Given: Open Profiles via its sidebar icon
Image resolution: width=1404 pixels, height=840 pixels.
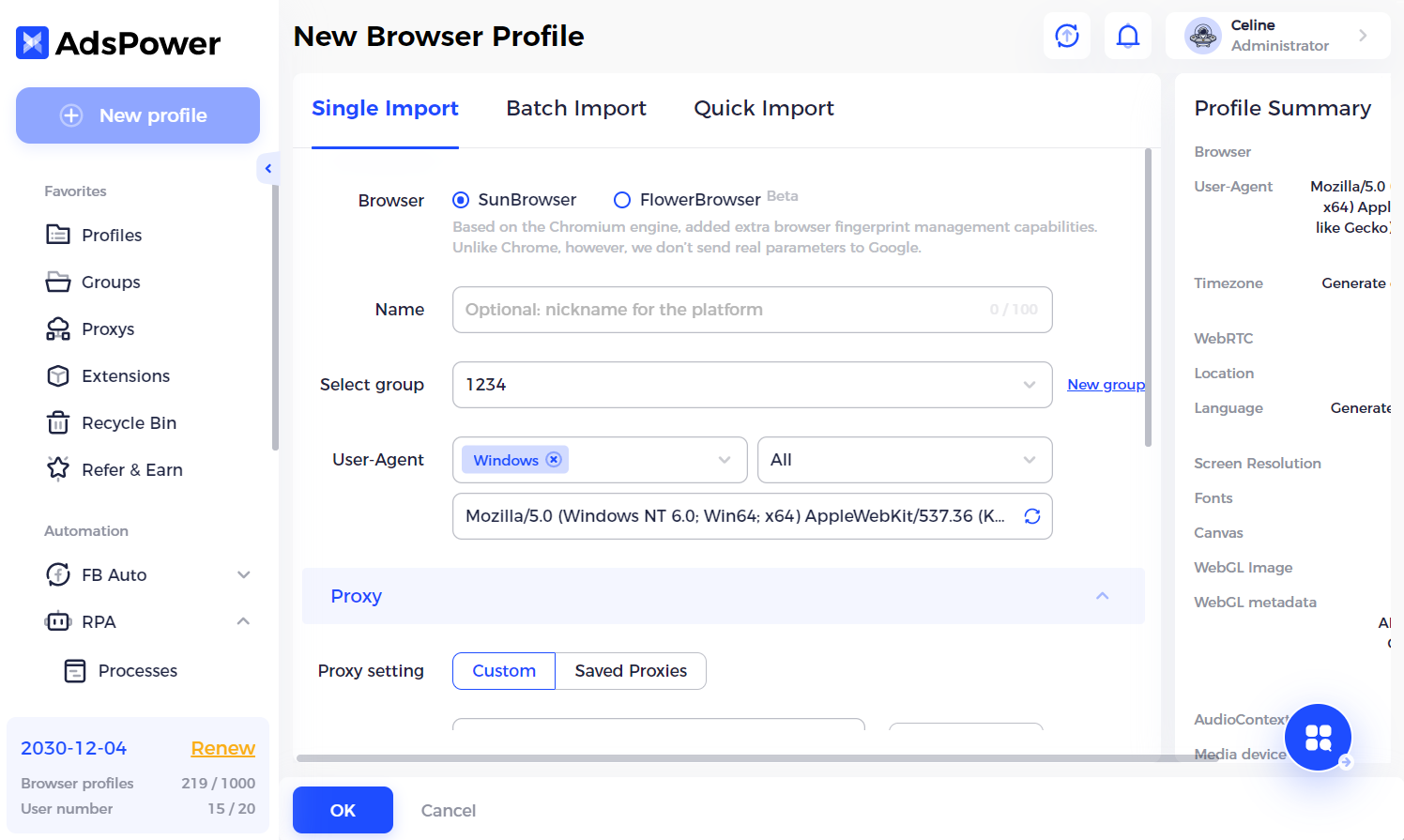Looking at the screenshot, I should coord(58,235).
